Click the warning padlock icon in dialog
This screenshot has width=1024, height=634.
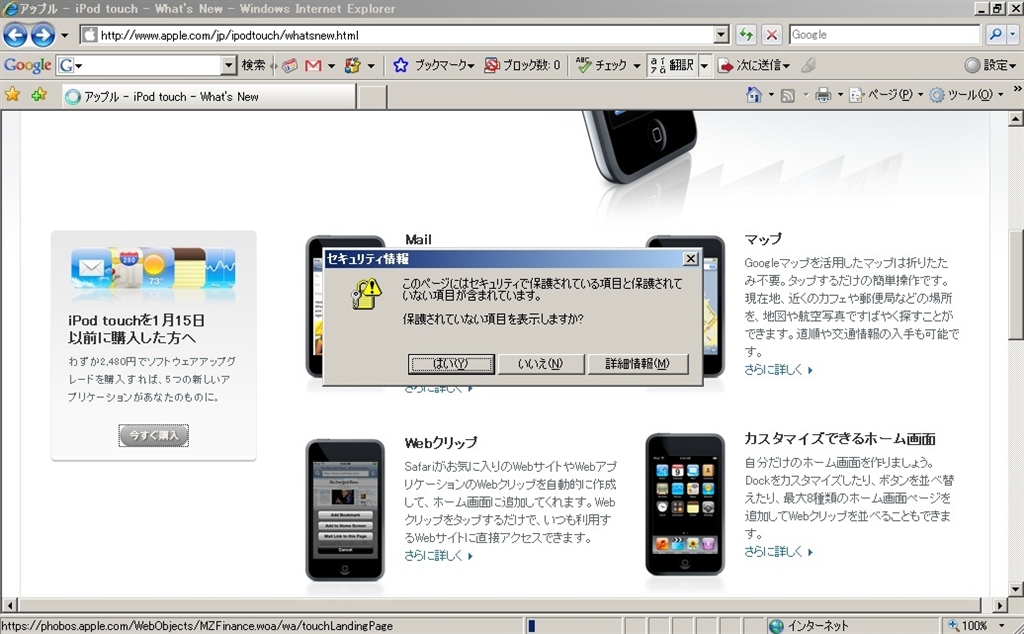point(366,293)
